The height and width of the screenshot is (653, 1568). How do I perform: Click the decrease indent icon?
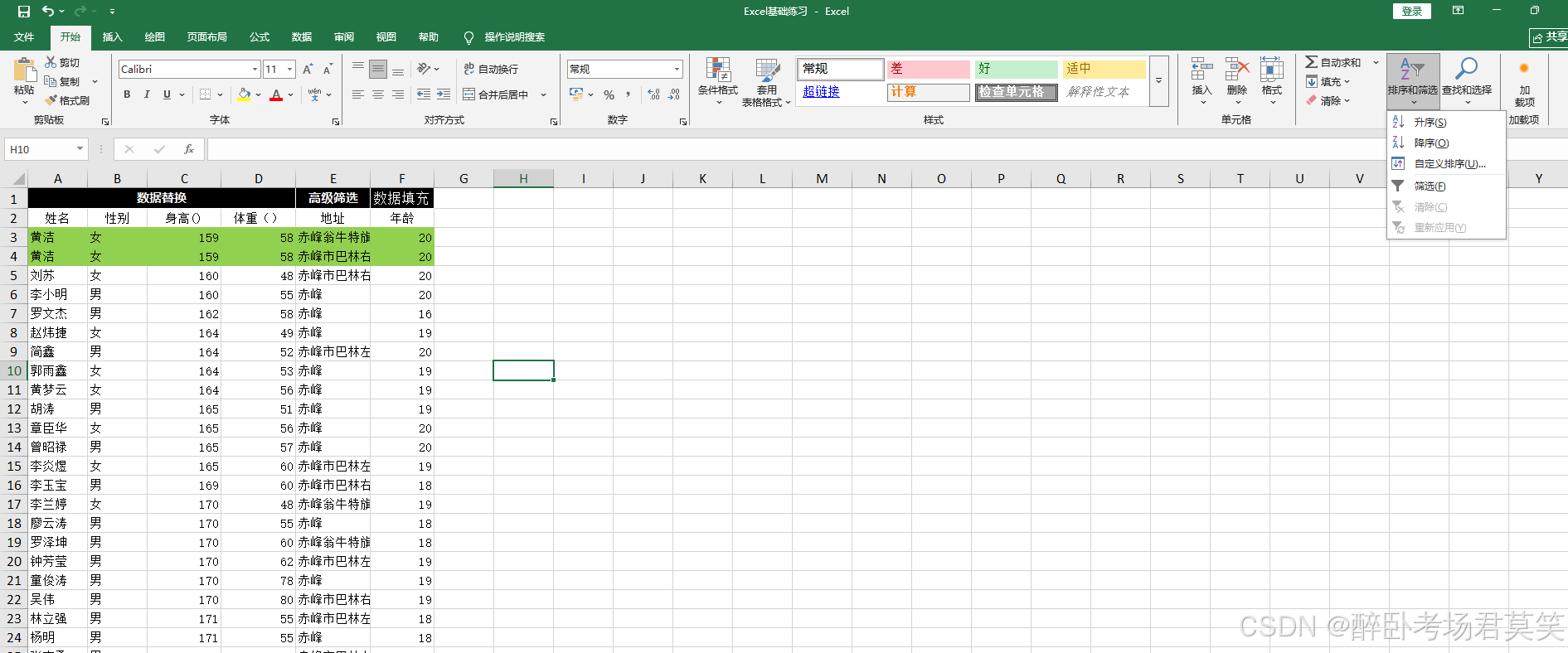tap(424, 94)
